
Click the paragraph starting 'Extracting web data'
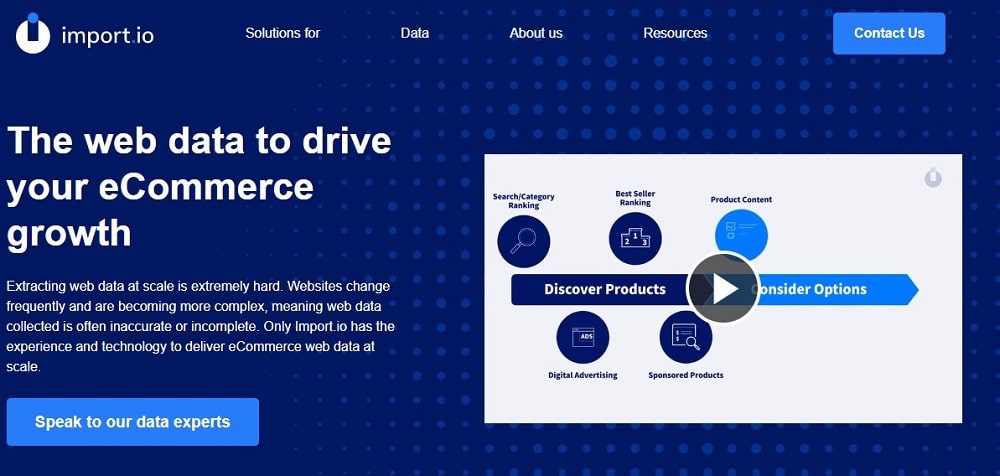tap(200, 327)
